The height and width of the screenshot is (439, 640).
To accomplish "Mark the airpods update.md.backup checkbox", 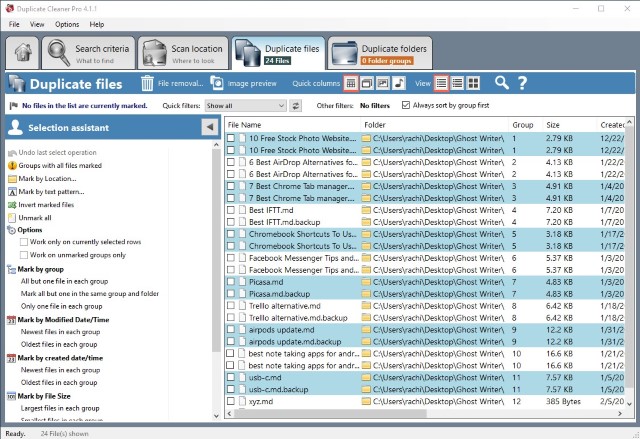I will pos(231,342).
